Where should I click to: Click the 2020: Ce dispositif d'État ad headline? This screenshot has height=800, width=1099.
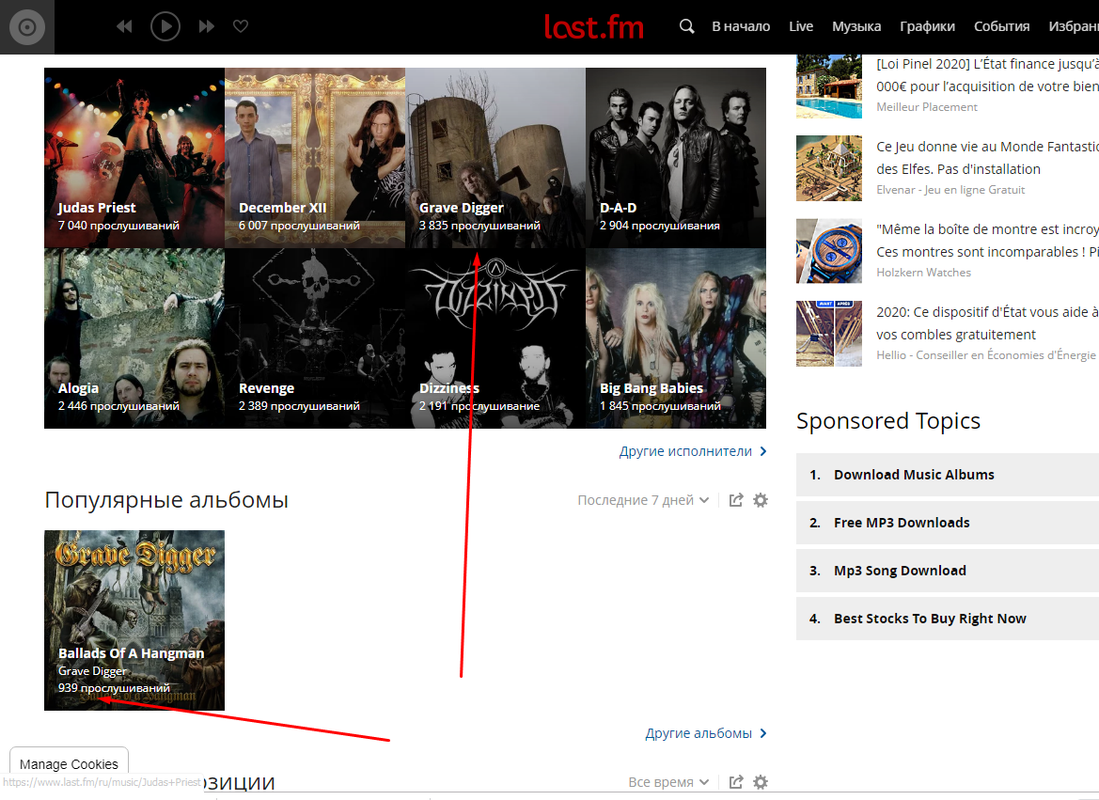tap(987, 323)
